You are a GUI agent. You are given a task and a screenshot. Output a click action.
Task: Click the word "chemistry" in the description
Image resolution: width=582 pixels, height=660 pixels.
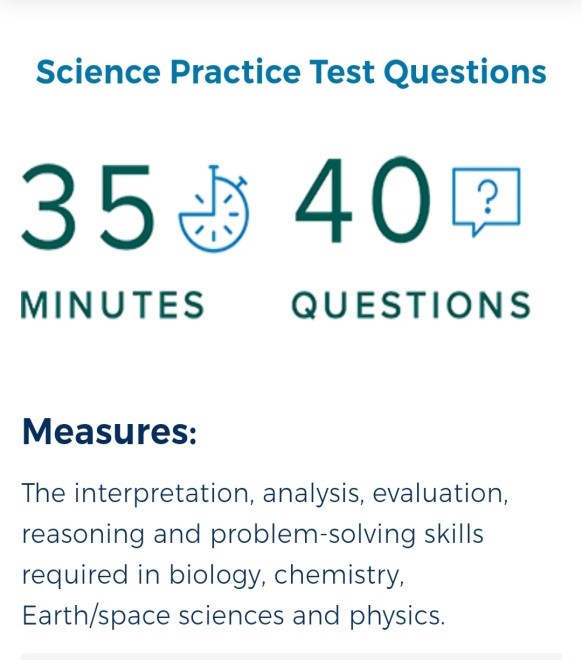339,575
